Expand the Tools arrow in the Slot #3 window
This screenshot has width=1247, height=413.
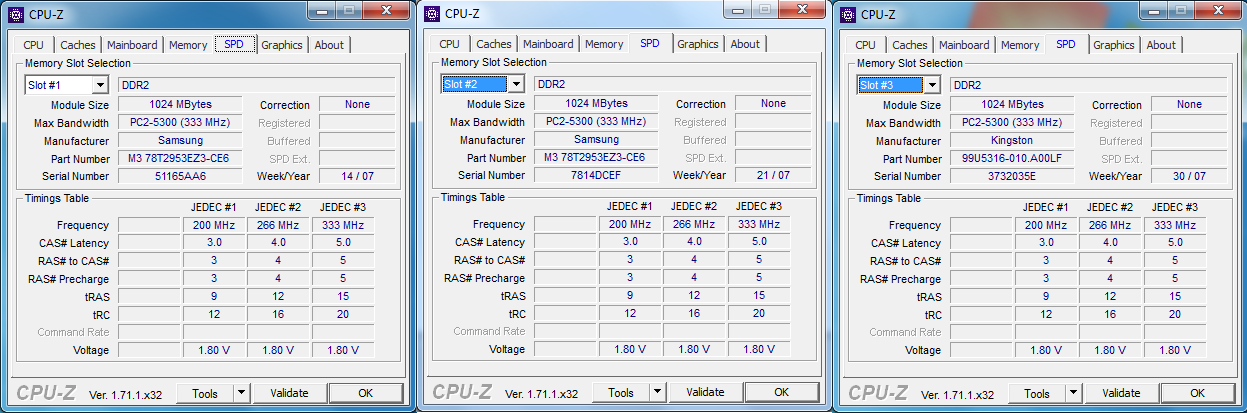coord(1073,393)
